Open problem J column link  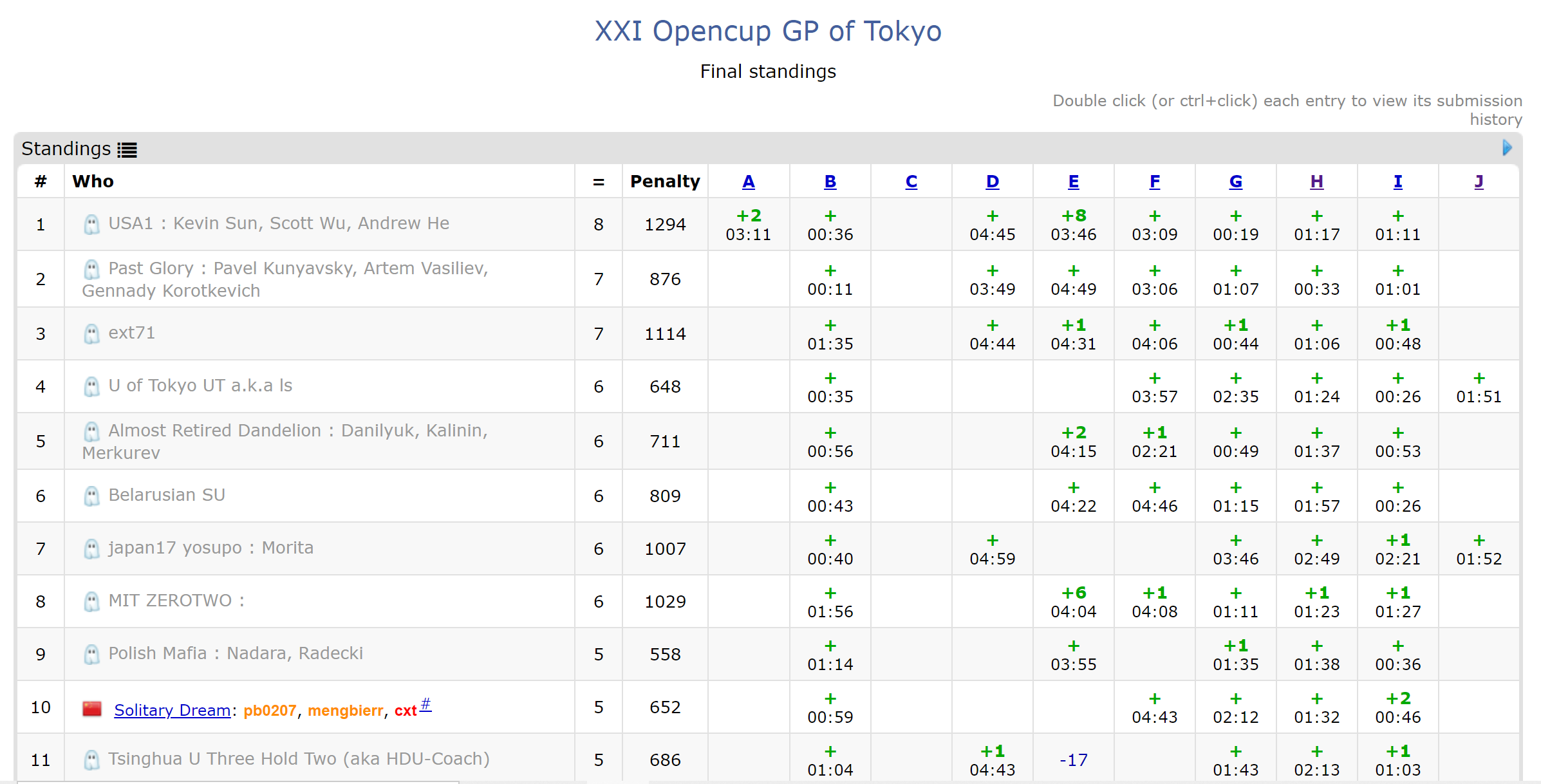tap(1479, 182)
